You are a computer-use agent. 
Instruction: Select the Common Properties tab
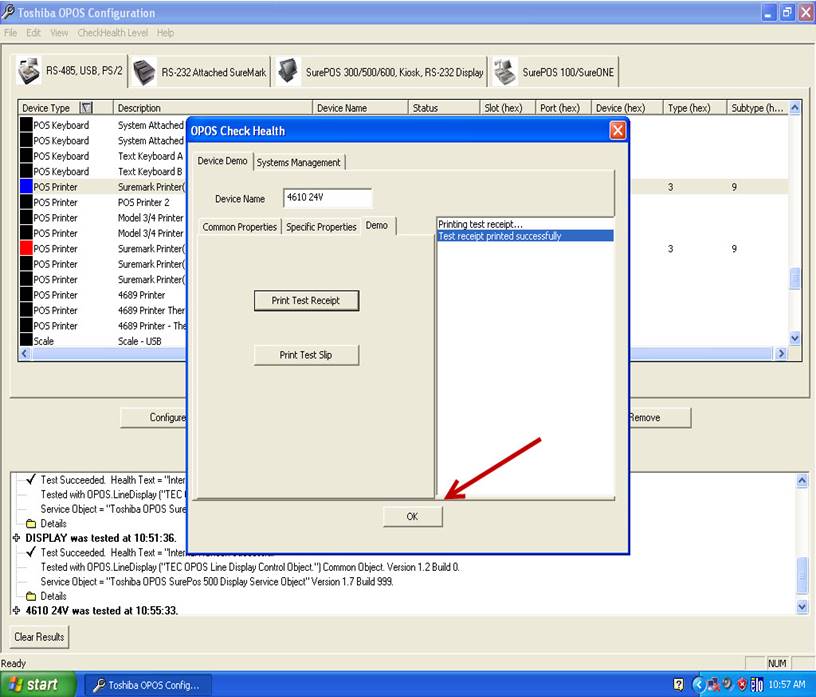pos(239,227)
